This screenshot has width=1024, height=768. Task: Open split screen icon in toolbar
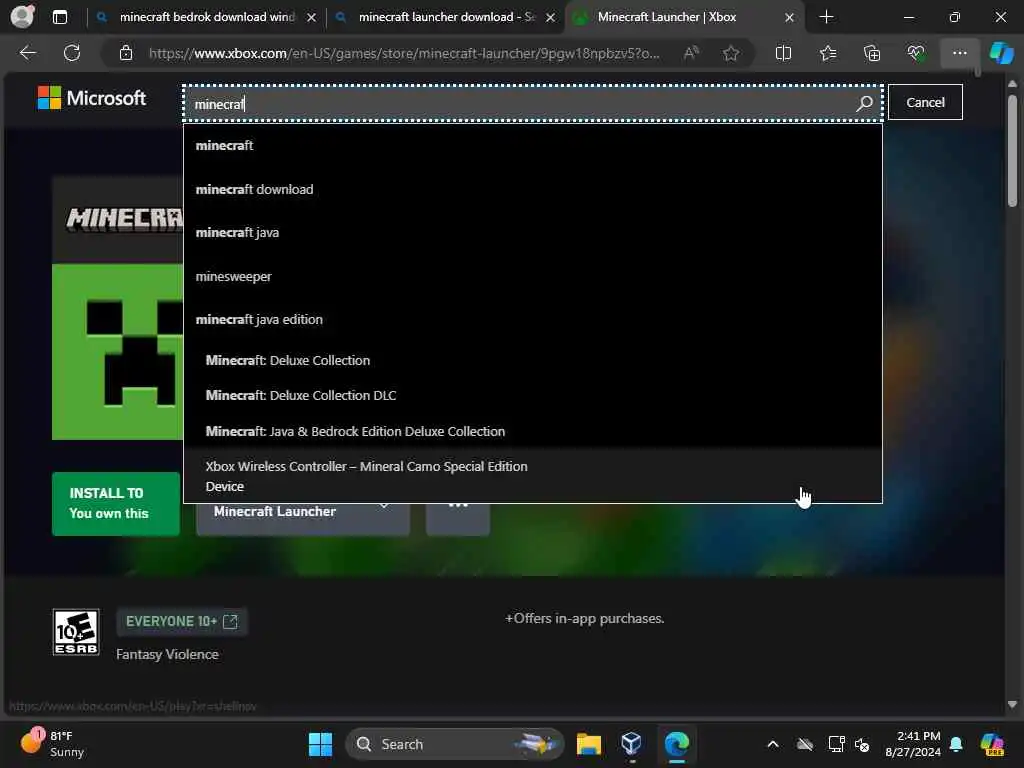click(x=783, y=53)
